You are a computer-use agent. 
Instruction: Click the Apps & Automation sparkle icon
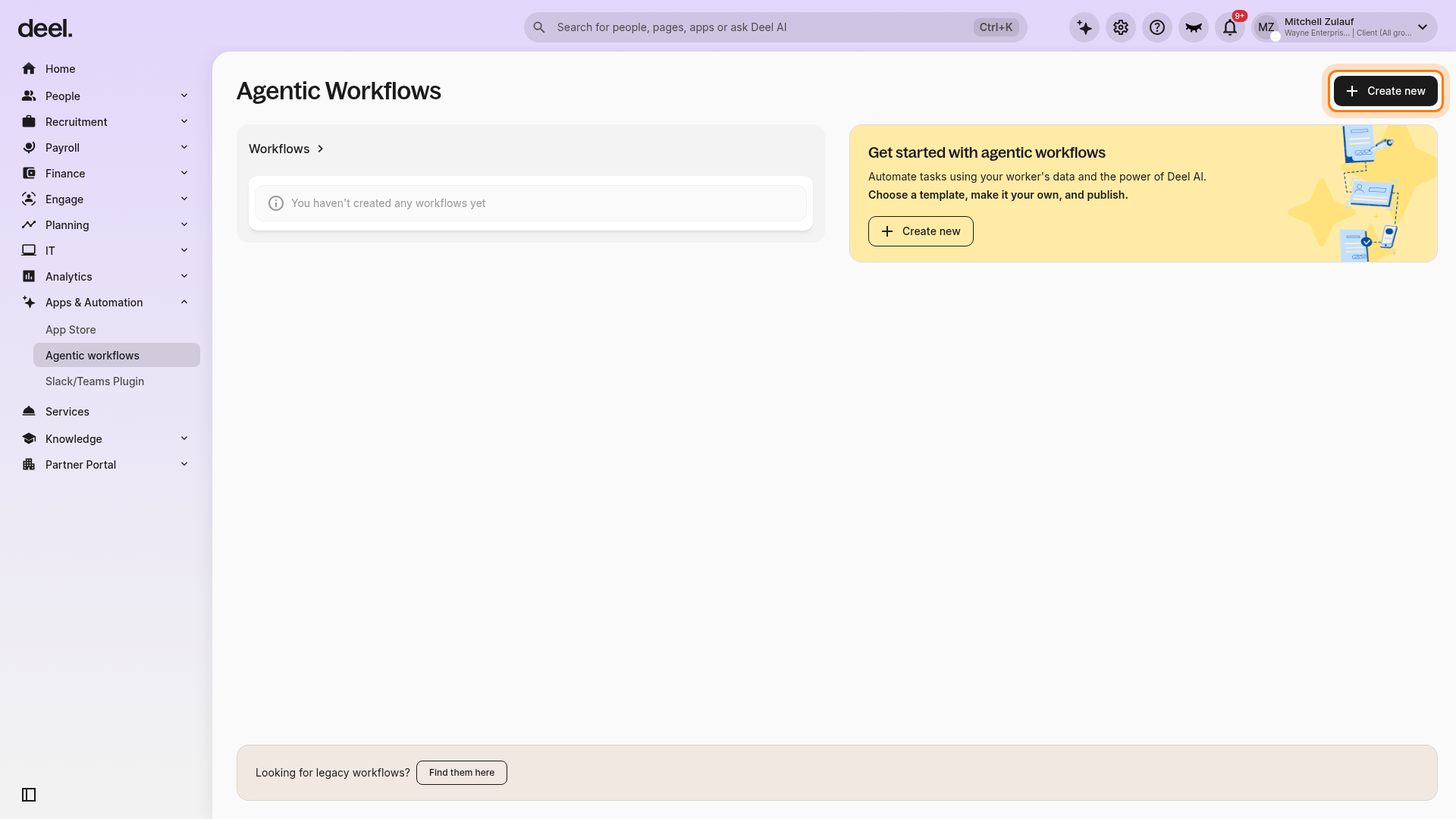point(29,303)
